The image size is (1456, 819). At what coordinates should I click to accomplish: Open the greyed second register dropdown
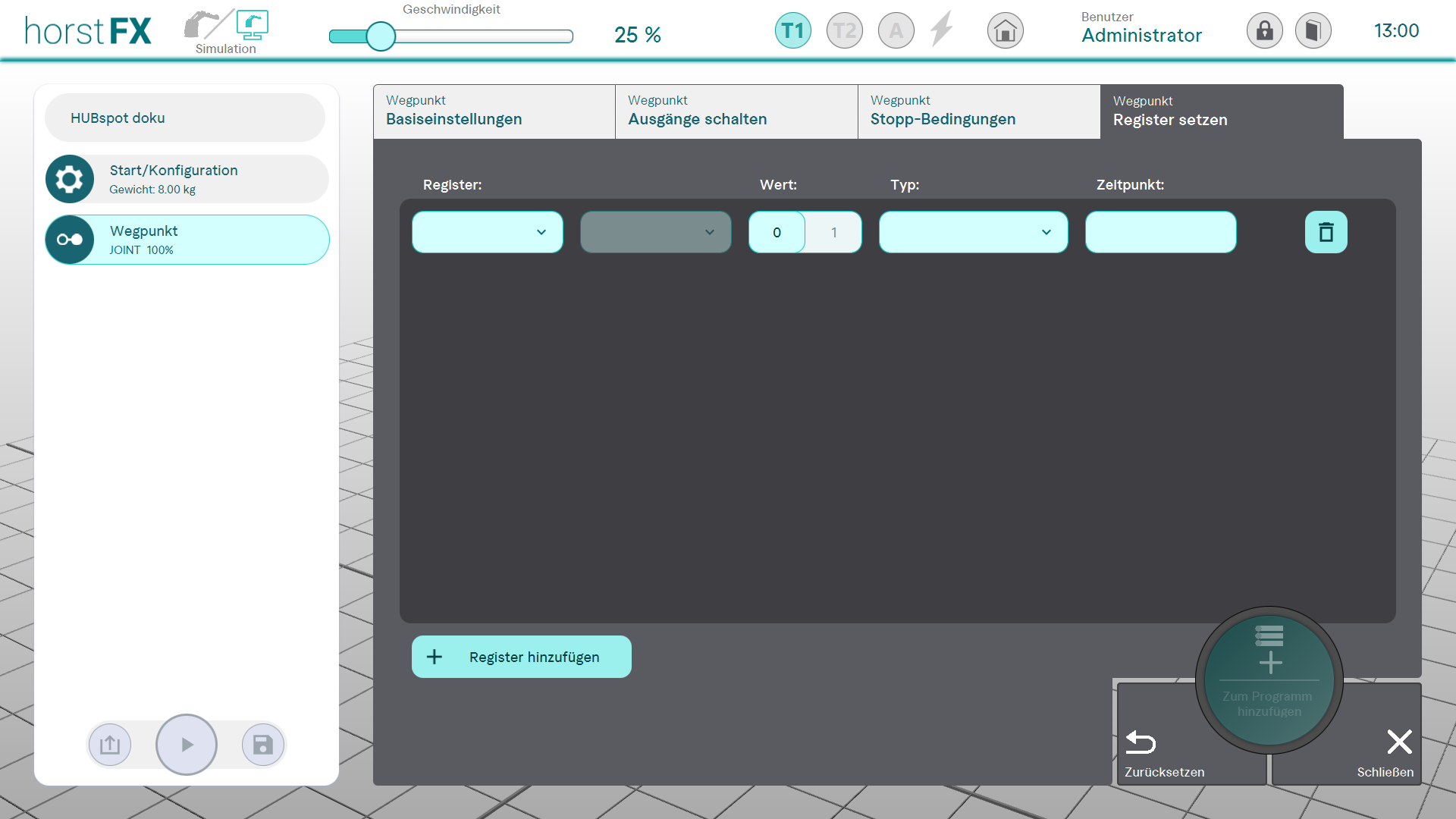(655, 232)
